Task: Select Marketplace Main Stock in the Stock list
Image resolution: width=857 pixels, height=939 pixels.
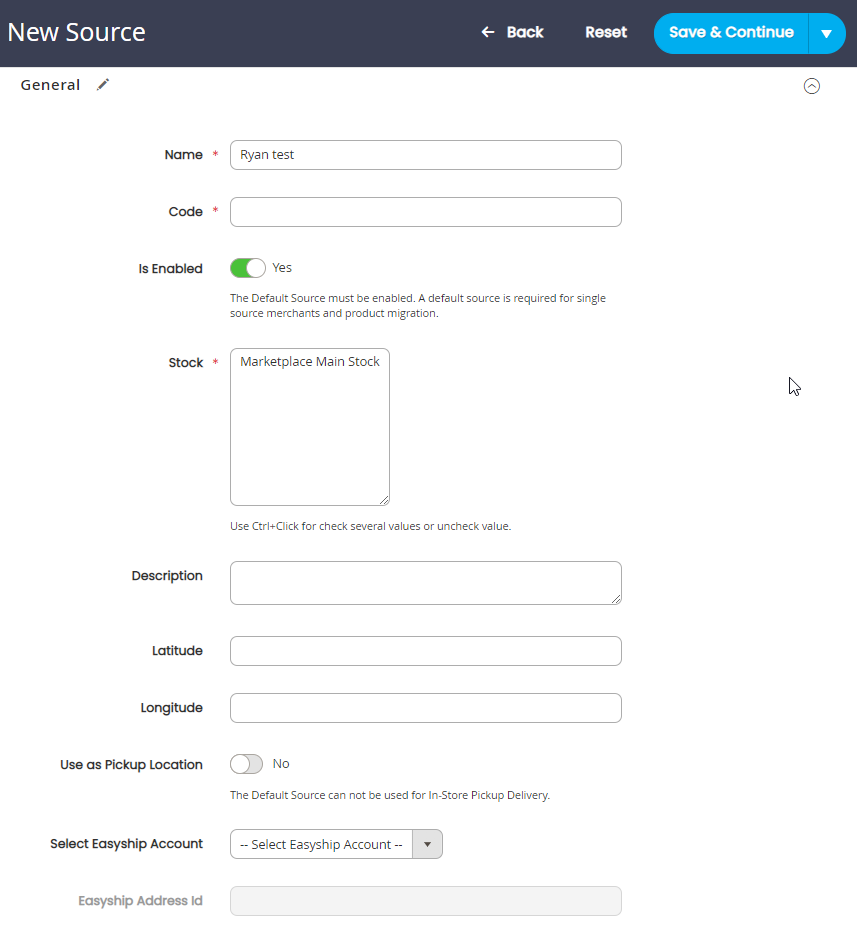Action: click(310, 362)
